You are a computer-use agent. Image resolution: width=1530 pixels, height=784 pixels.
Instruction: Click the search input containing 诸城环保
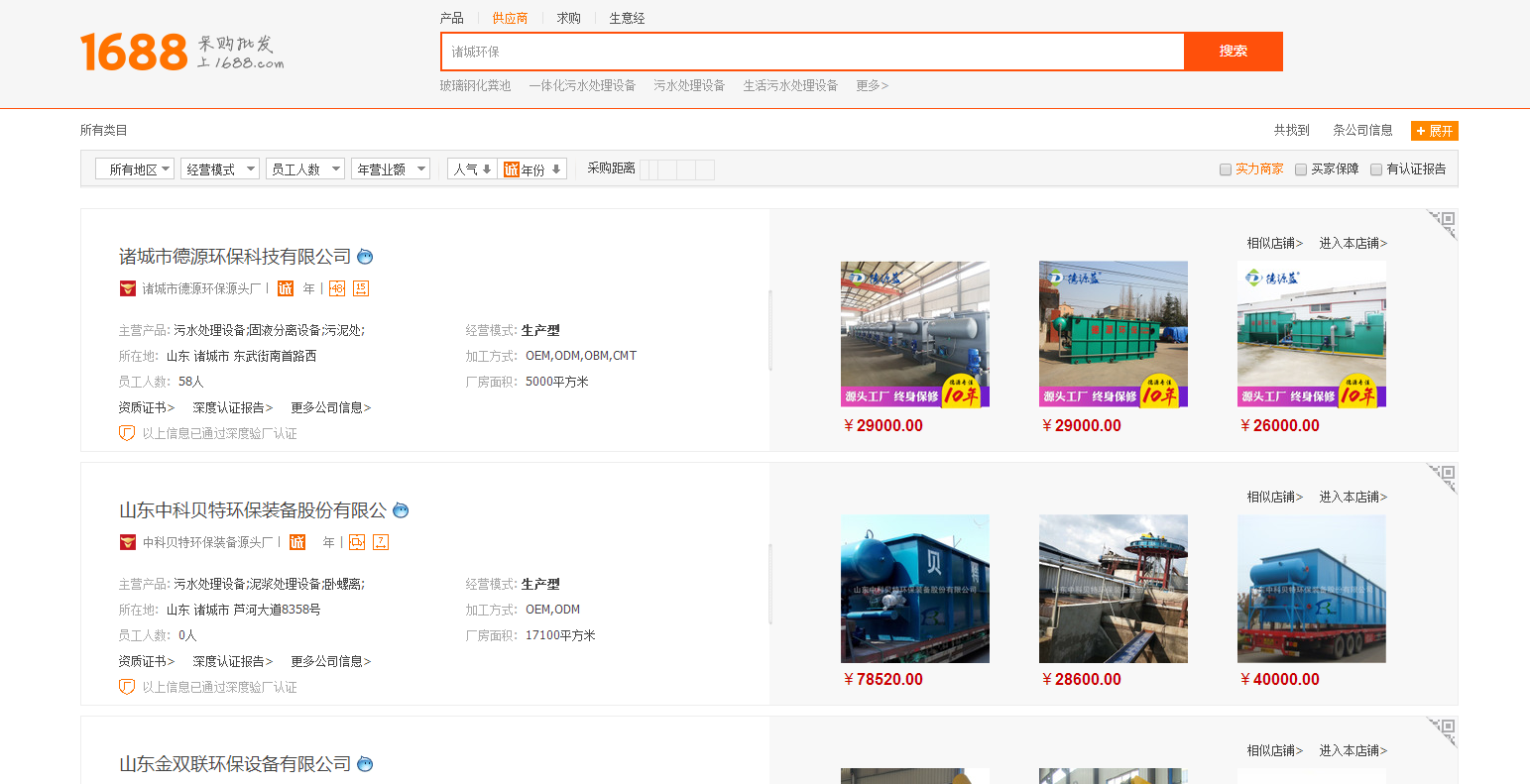pos(813,52)
